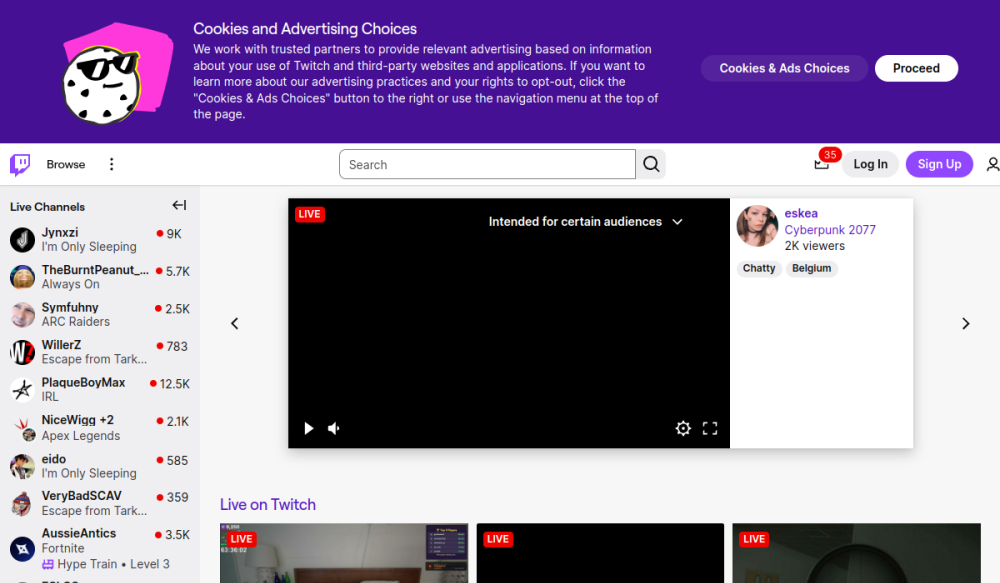Open TheBurntPeanut_ channel name
The image size is (1000, 583).
click(x=95, y=270)
